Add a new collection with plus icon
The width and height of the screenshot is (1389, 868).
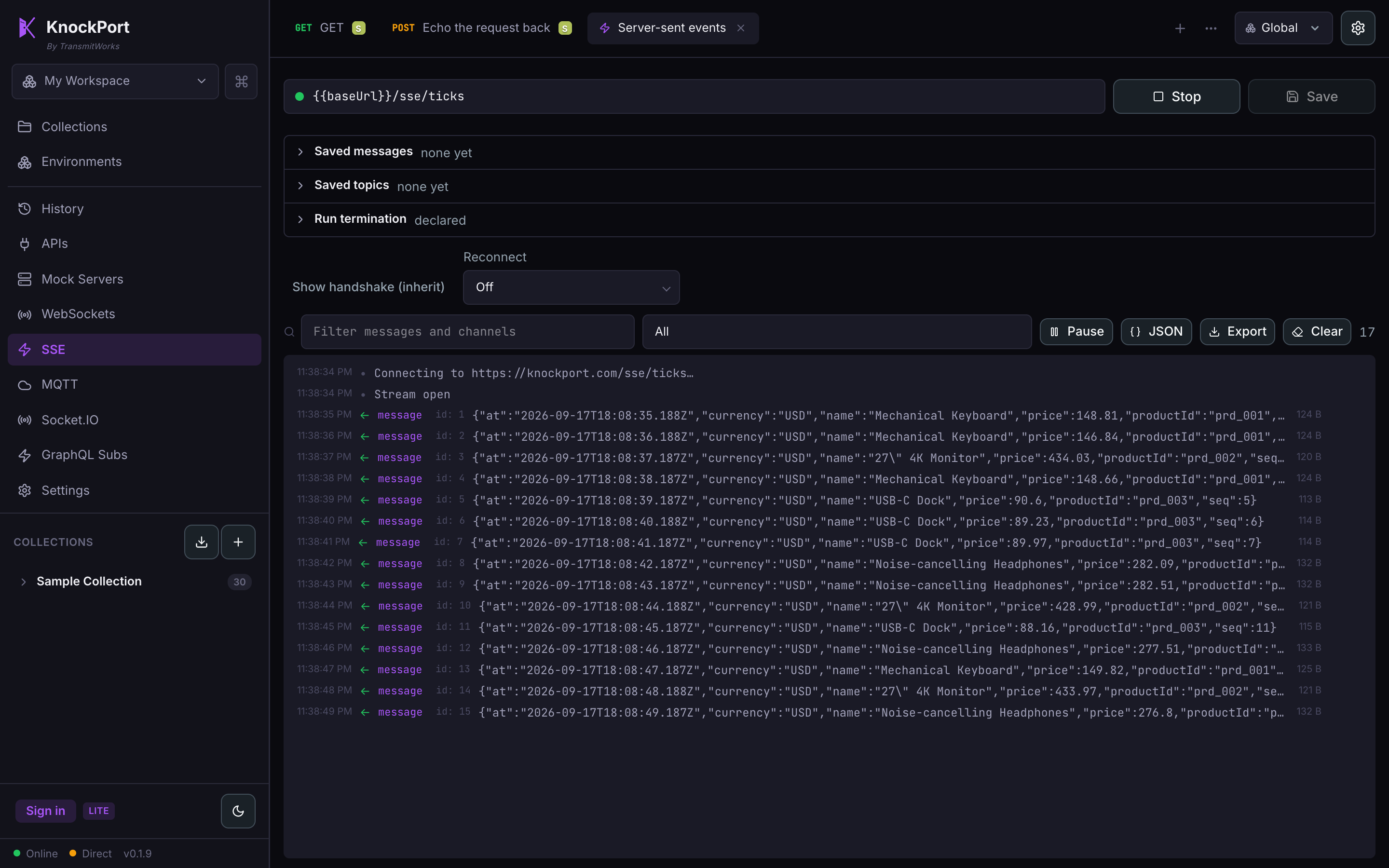[238, 542]
